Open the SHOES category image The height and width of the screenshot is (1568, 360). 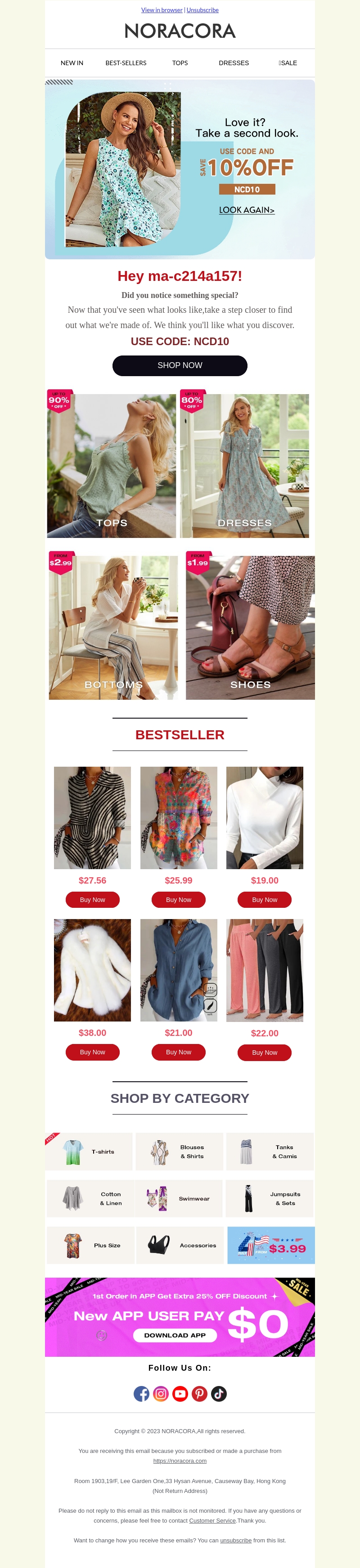click(x=250, y=627)
